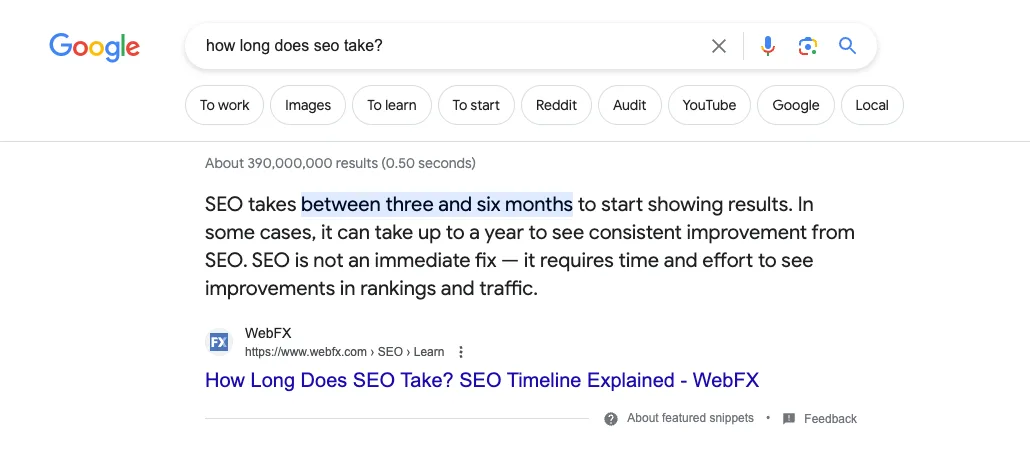Clear the search query with X icon
Screen dimensions: 1030x451
719,46
